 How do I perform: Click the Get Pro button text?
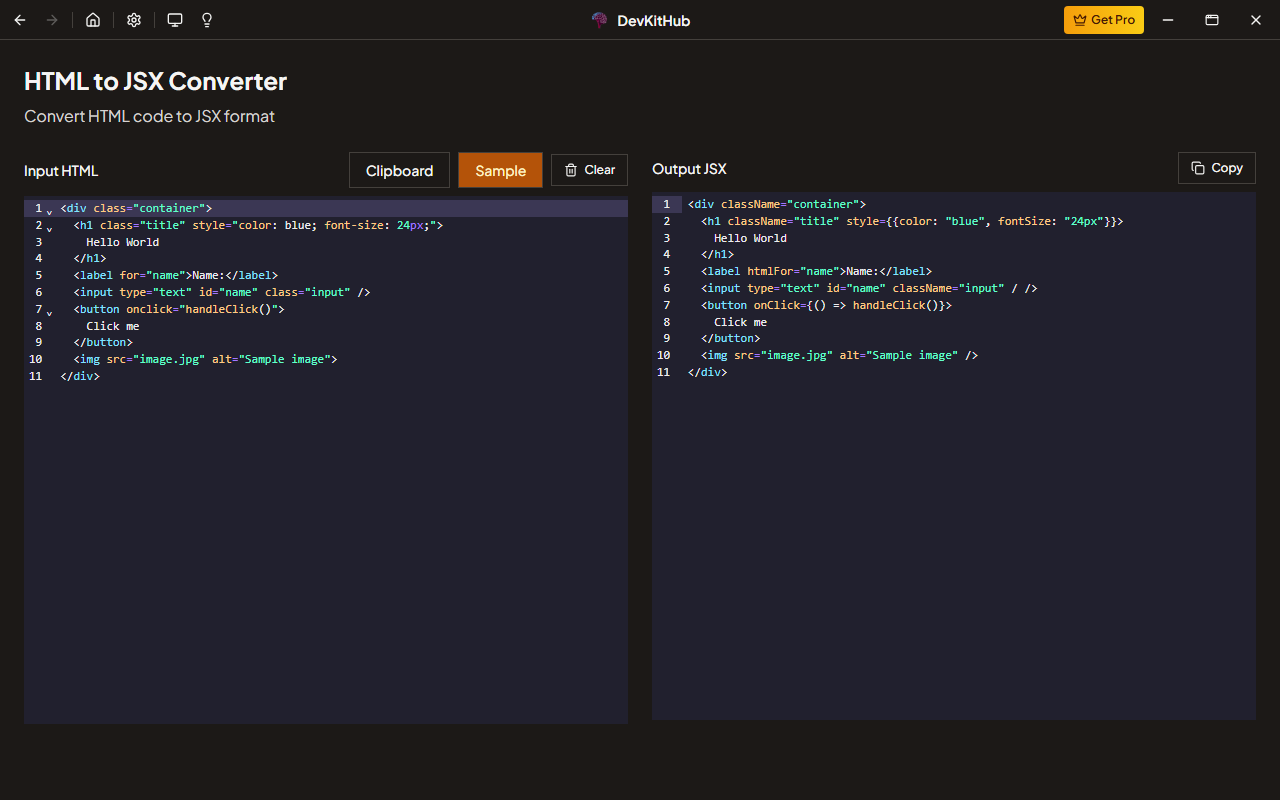pos(1113,20)
